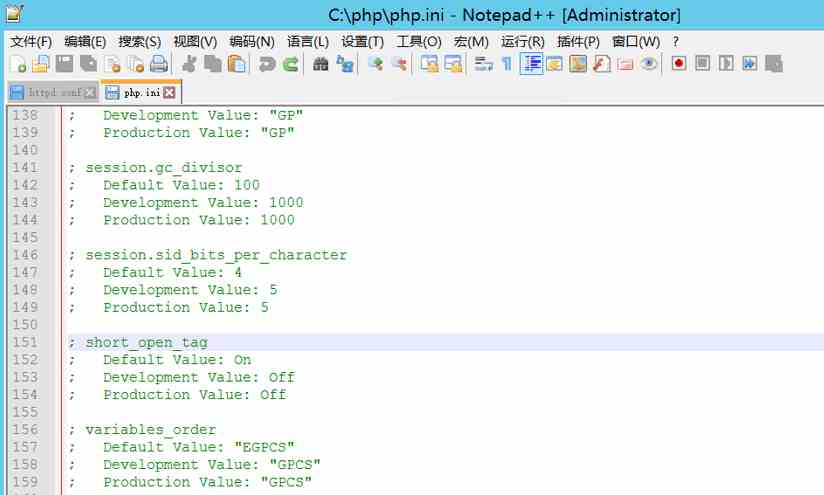This screenshot has width=824, height=495.
Task: Create a new document with the New icon
Action: [x=18, y=64]
